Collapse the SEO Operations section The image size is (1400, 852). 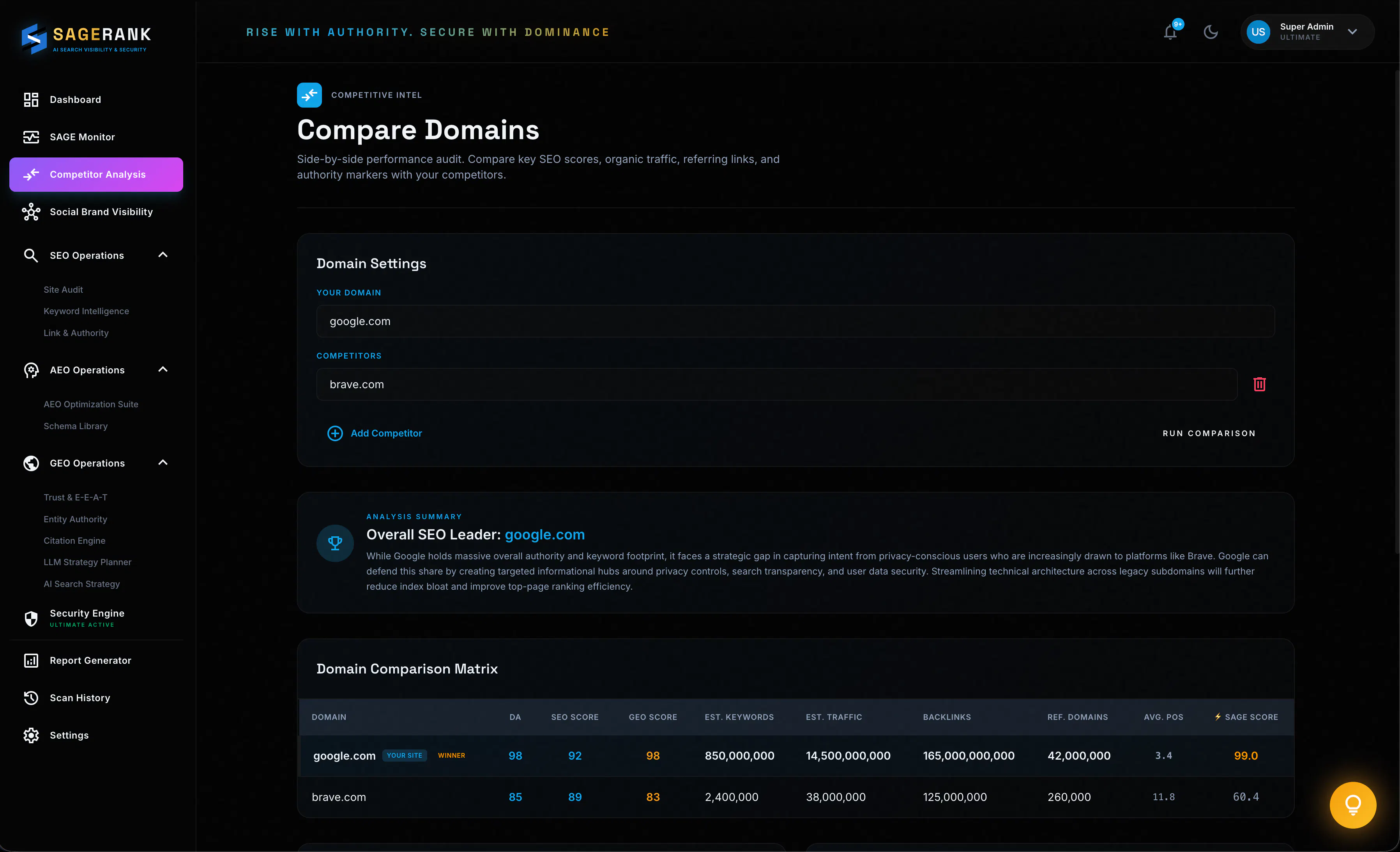[163, 255]
